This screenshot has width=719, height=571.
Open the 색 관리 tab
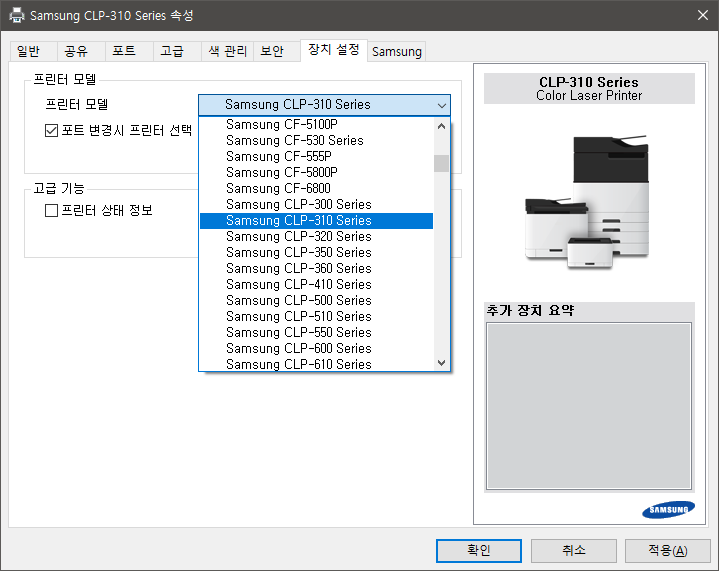coord(227,51)
